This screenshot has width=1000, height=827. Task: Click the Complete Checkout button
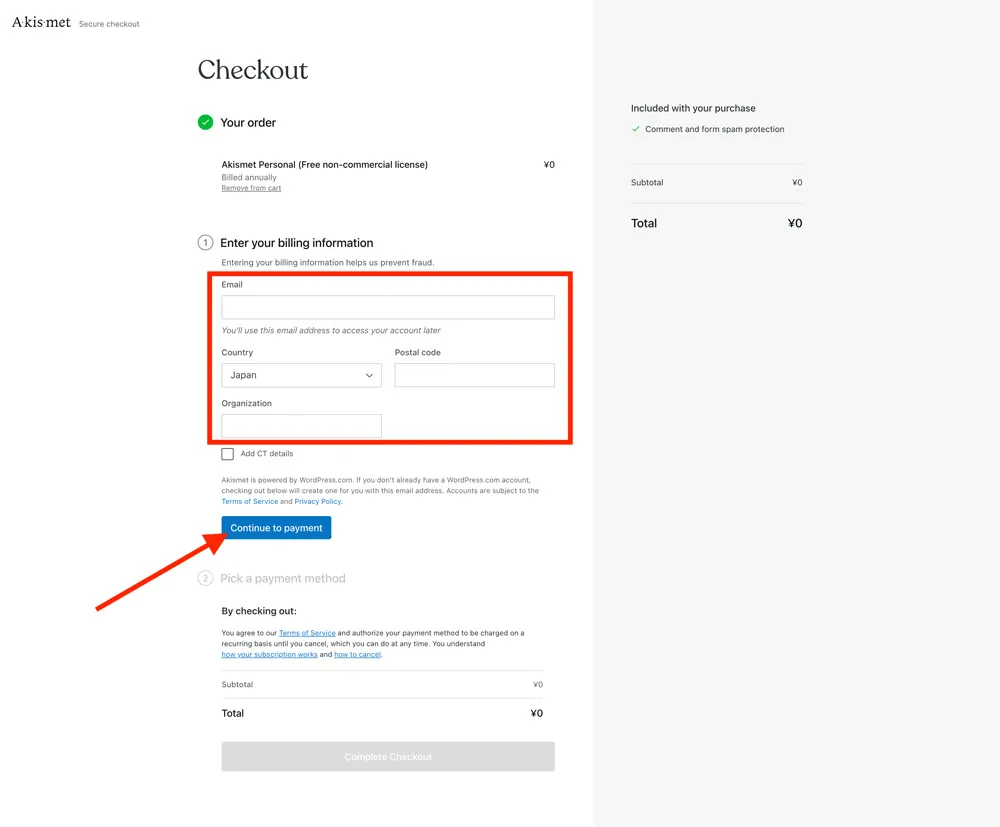pos(388,757)
